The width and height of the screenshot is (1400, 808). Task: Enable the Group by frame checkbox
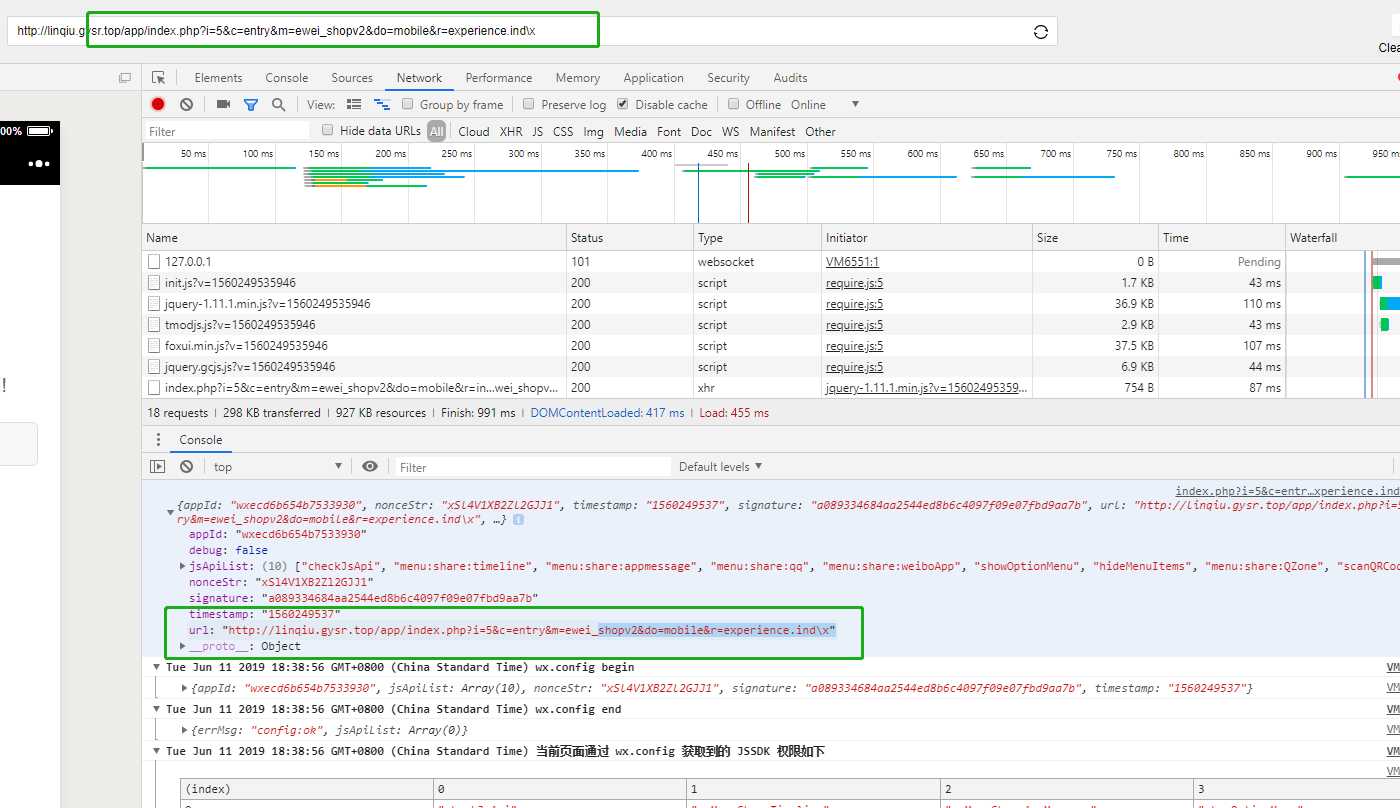tap(408, 104)
